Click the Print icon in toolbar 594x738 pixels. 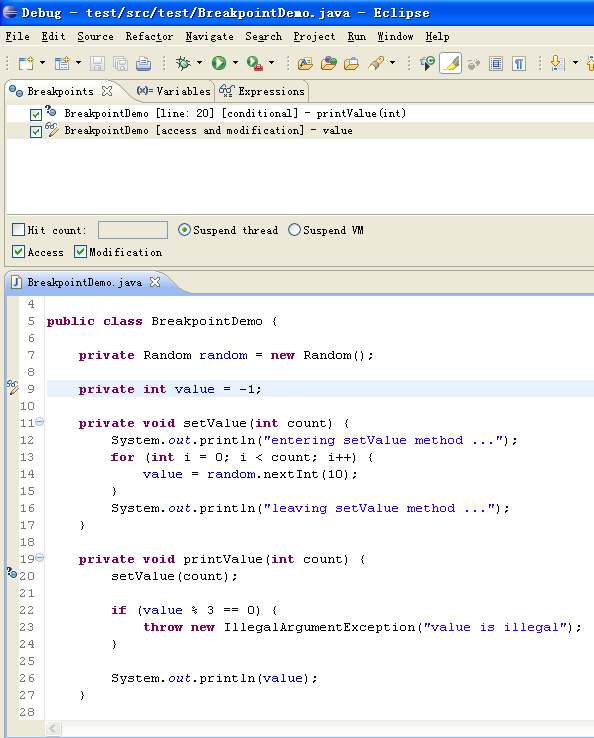point(144,64)
